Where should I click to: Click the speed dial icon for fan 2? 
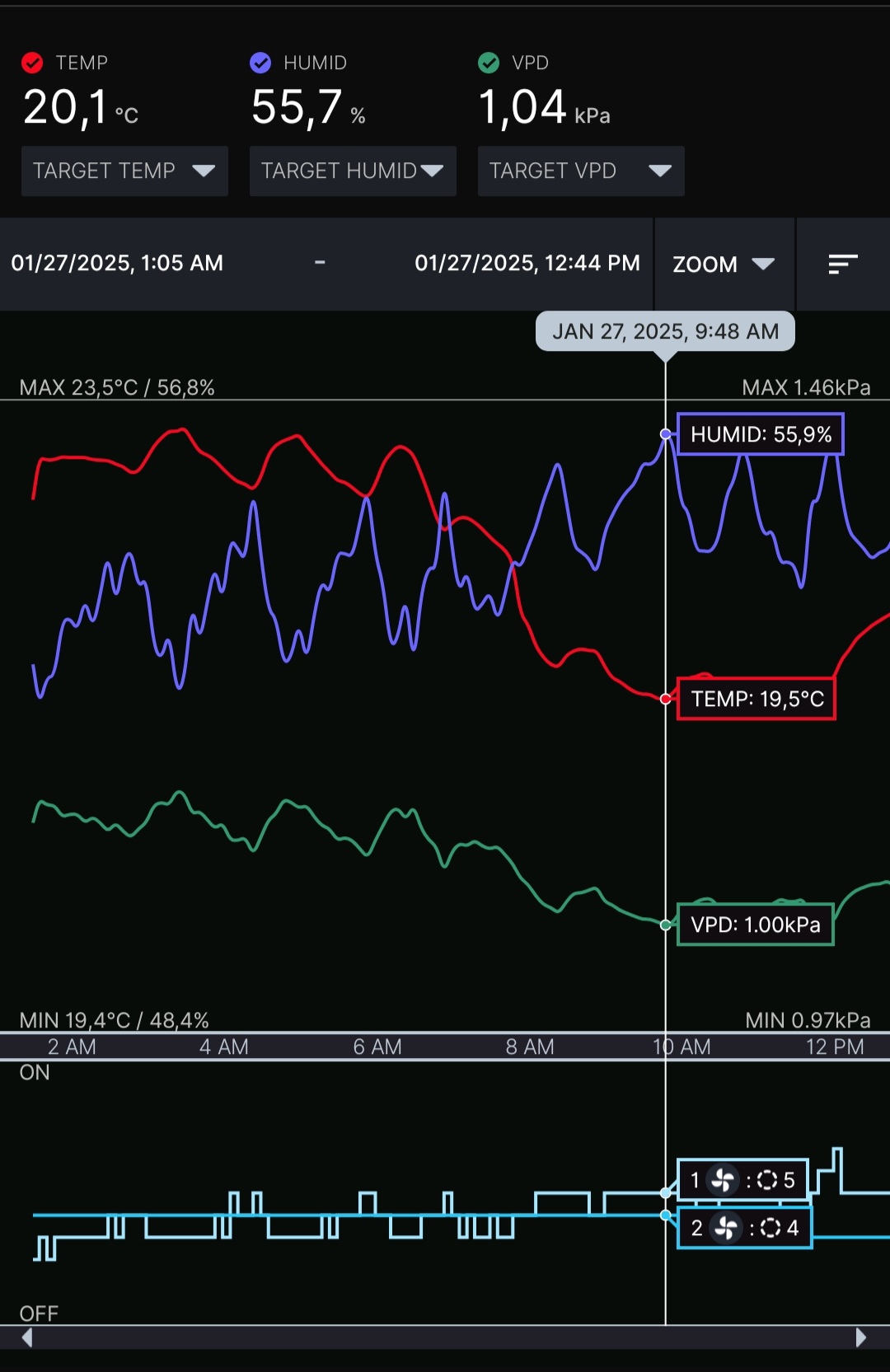click(771, 1228)
